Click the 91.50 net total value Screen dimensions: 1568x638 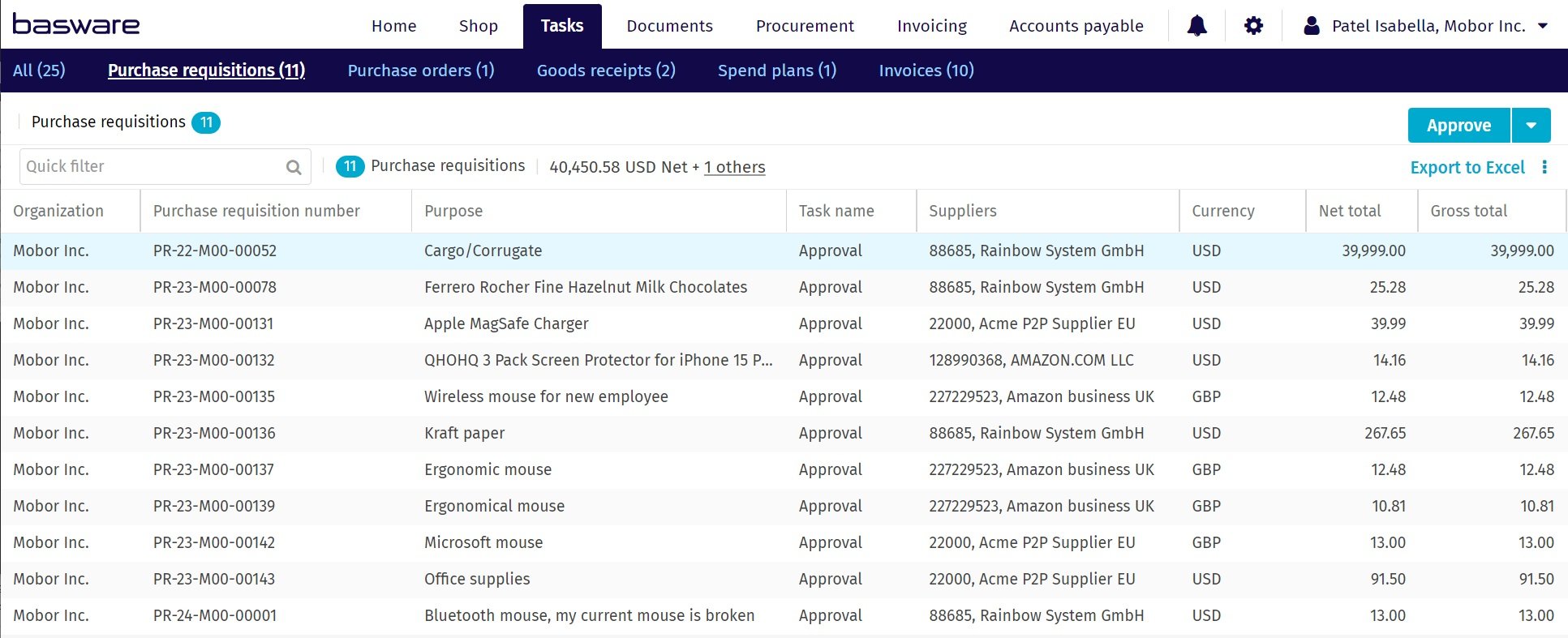click(1388, 579)
